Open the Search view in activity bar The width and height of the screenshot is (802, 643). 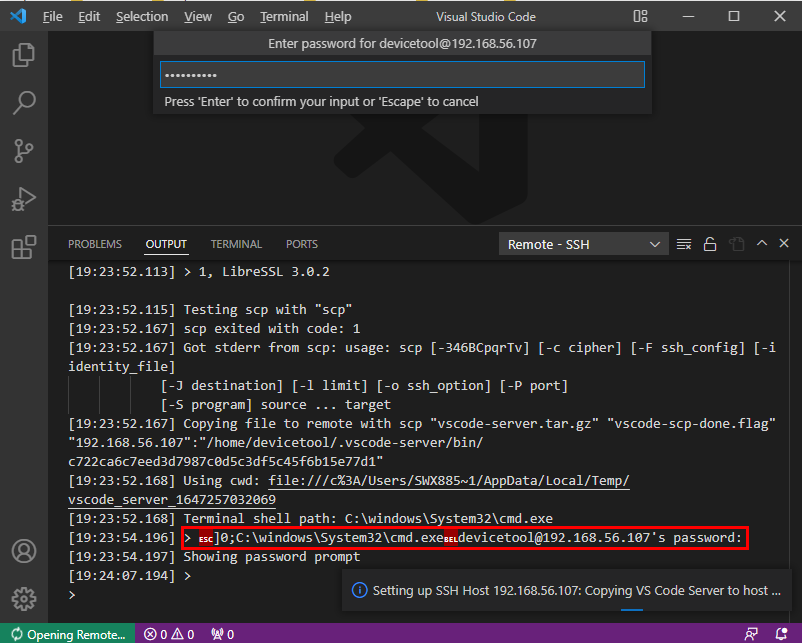(x=24, y=102)
